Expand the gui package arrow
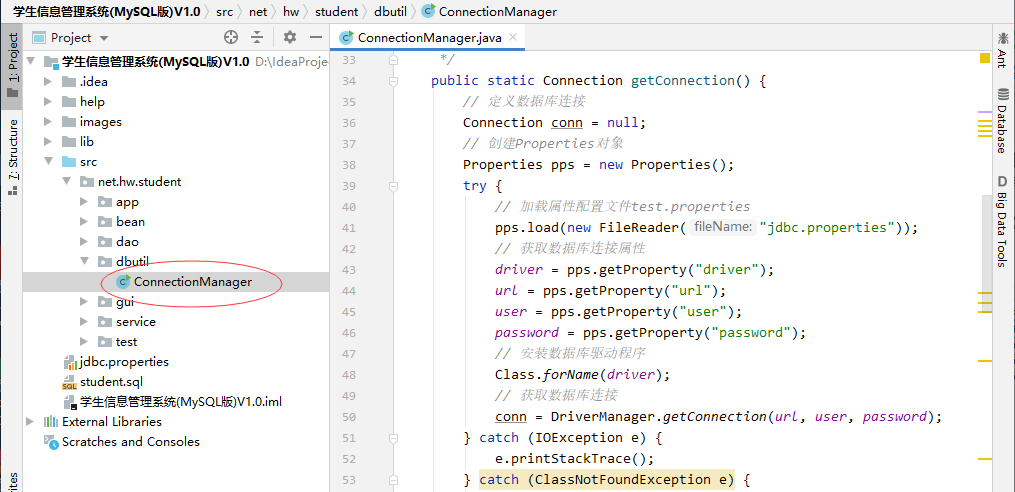This screenshot has height=492, width=1015. [84, 302]
